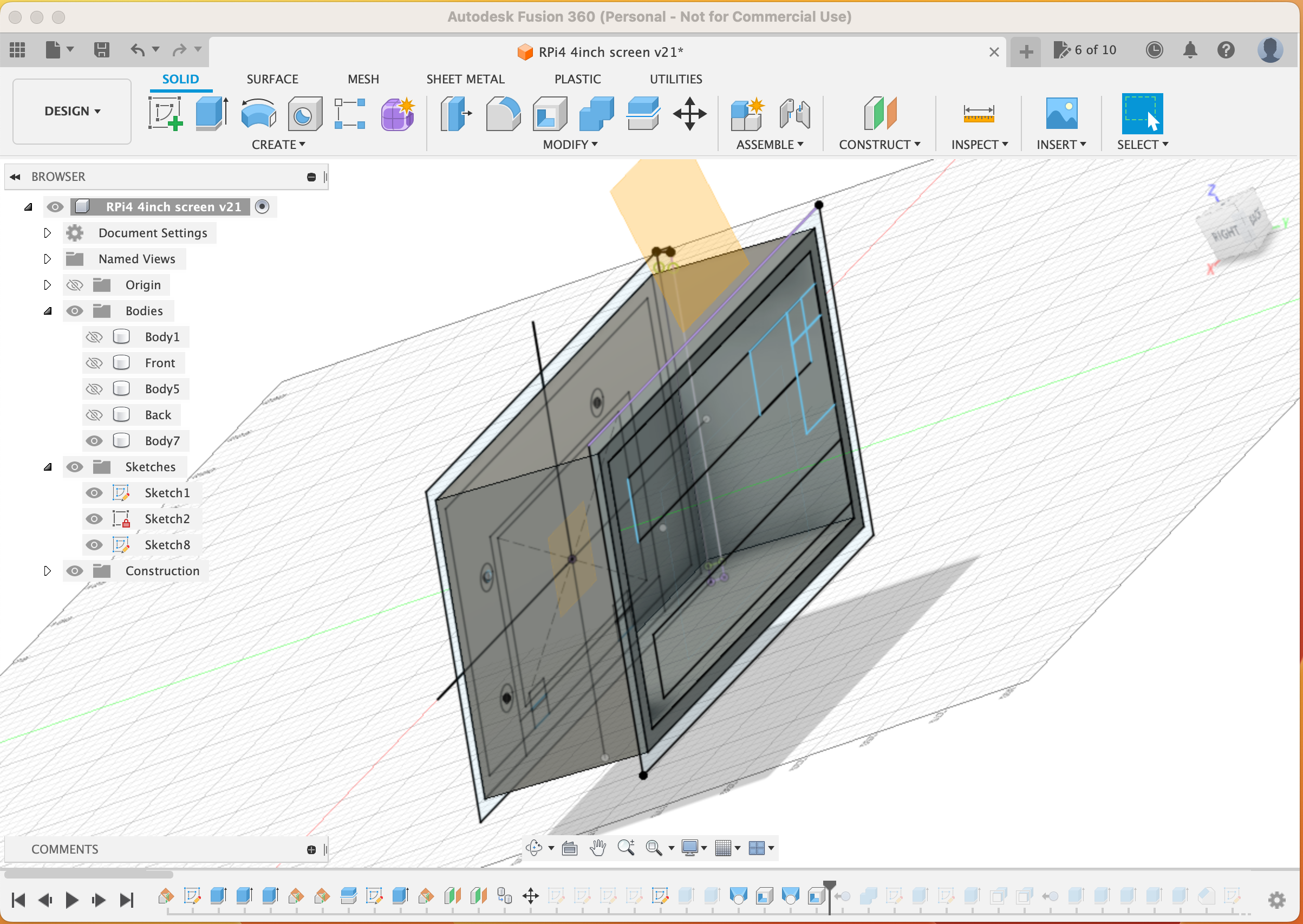
Task: Collapse the Bodies folder
Action: coord(47,311)
